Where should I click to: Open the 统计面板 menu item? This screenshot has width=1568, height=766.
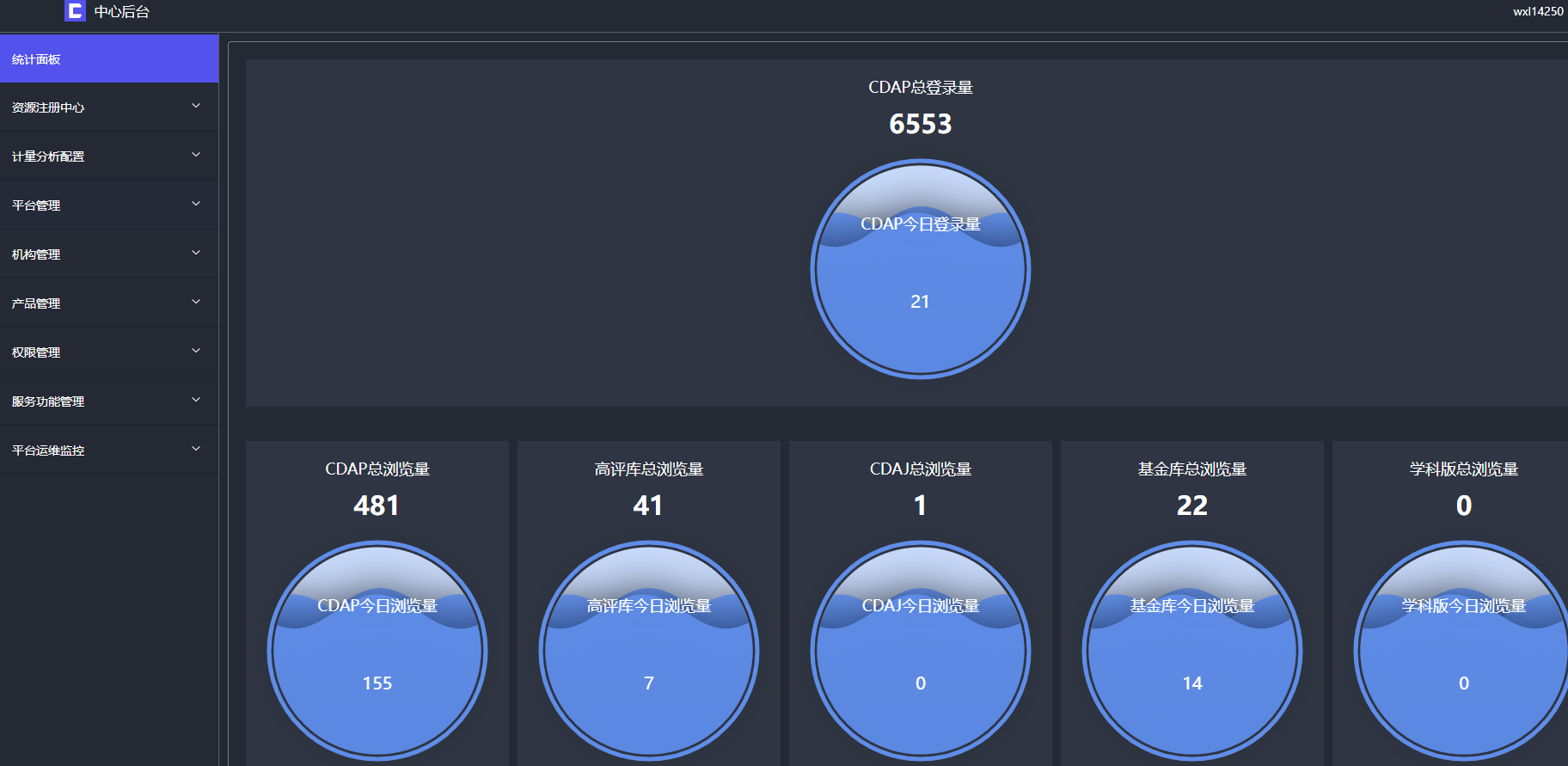109,58
